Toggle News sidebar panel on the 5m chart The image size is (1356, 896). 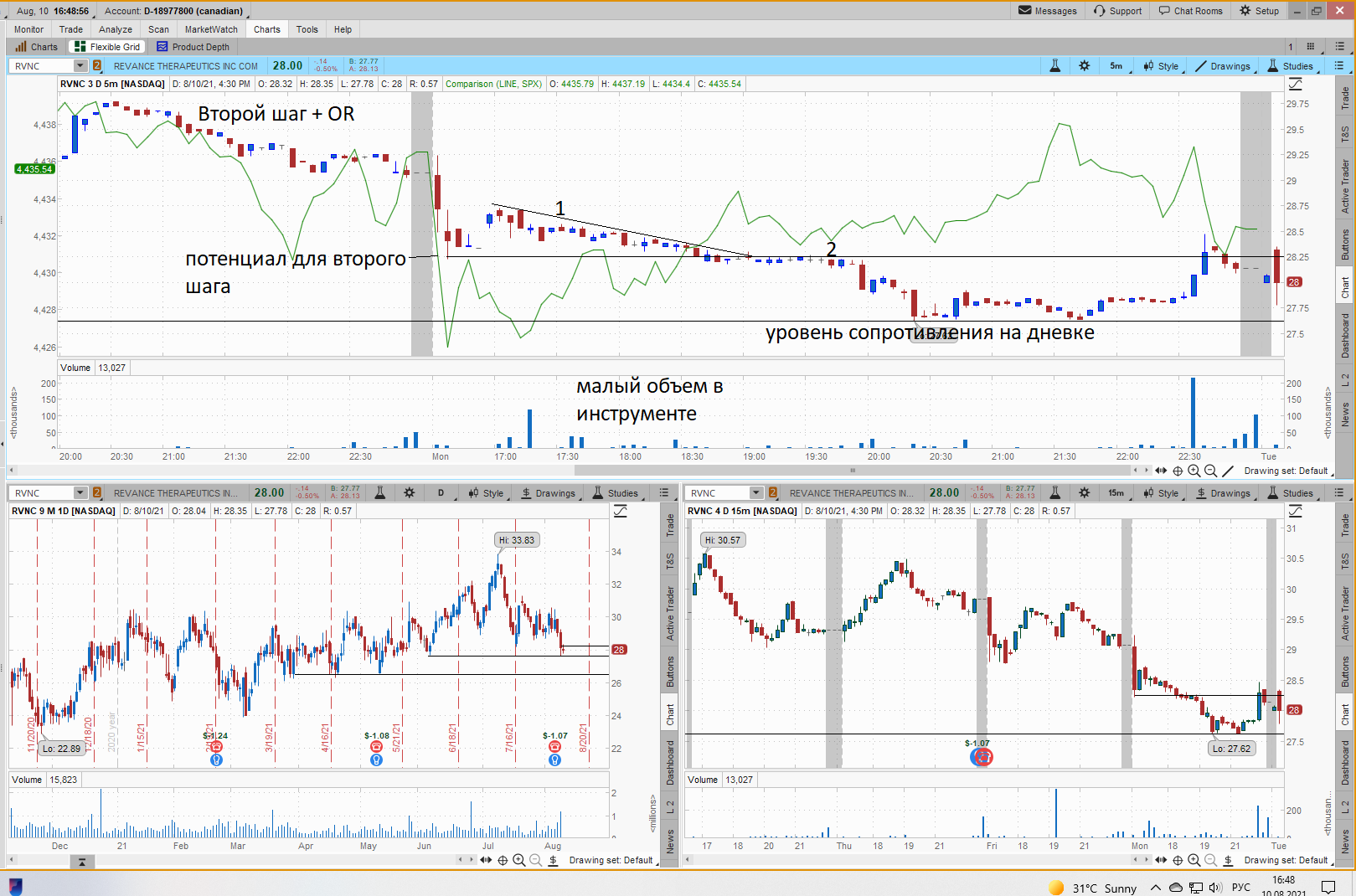[x=1345, y=415]
